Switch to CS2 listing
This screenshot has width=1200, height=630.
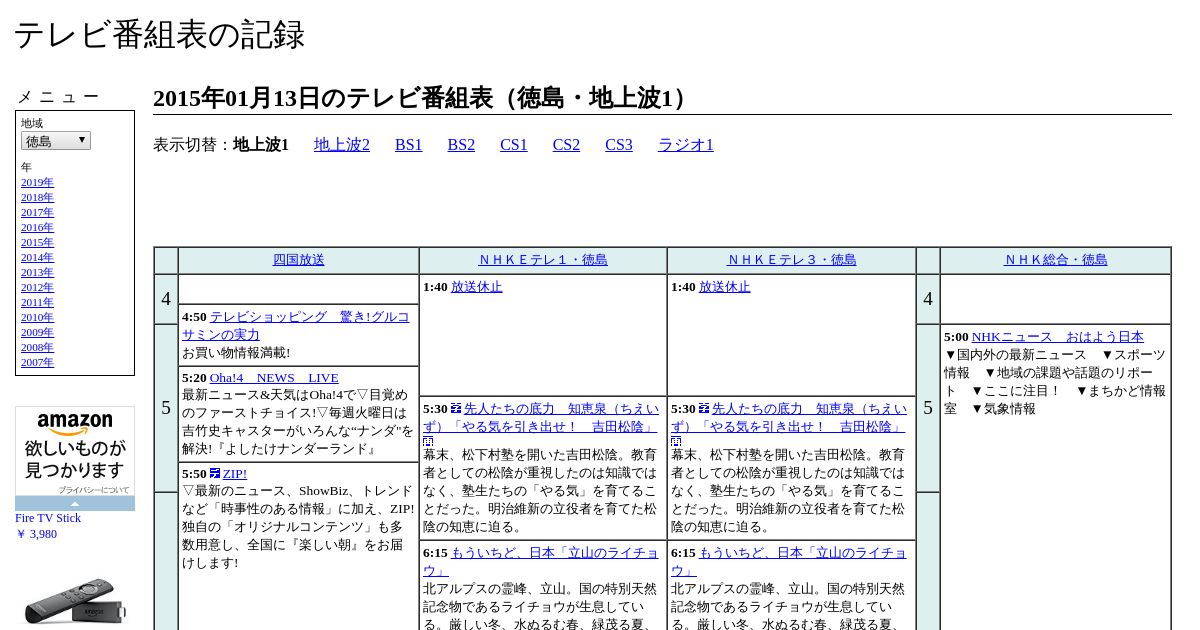pos(566,144)
